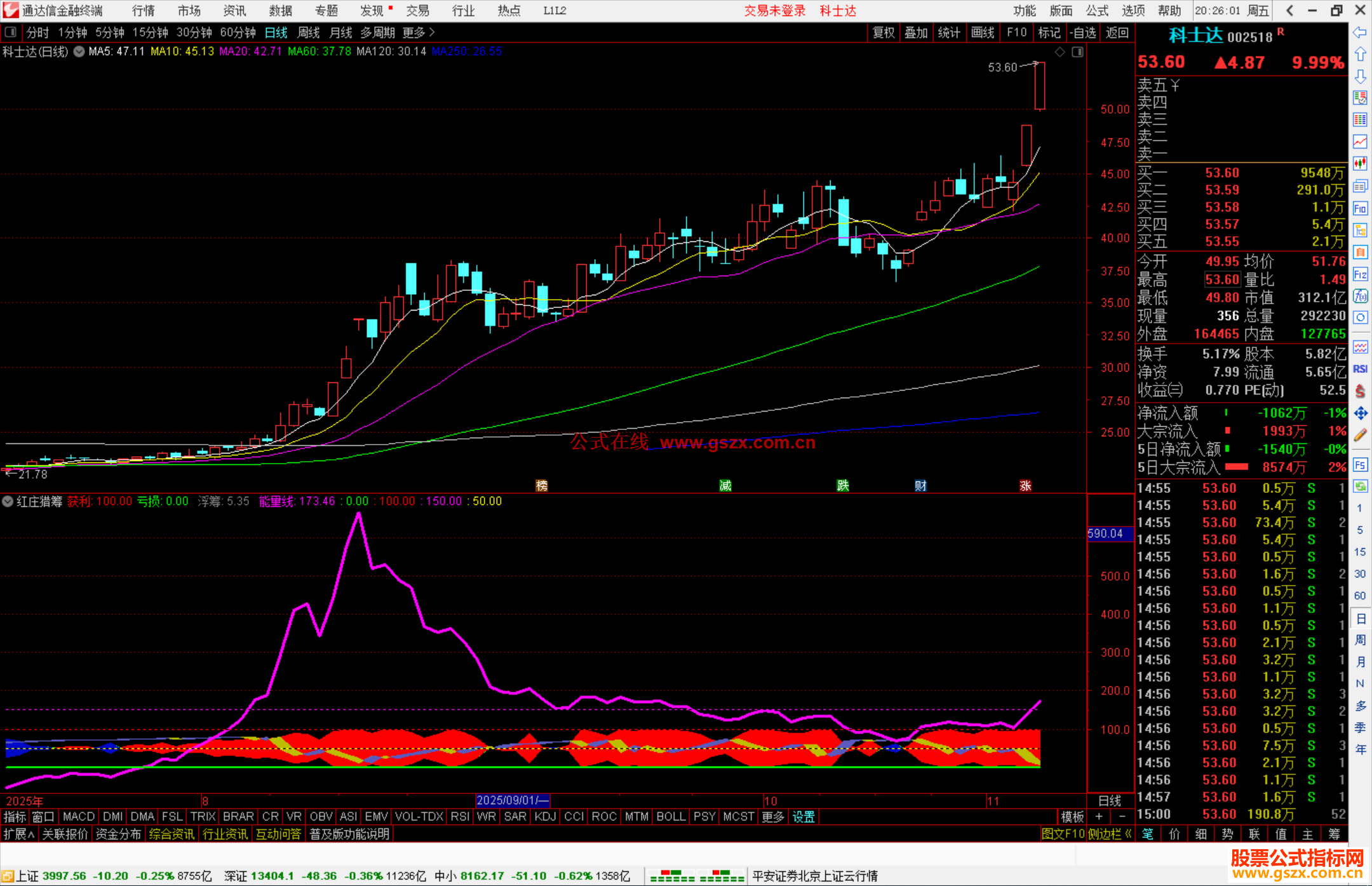Click the MACD indicator button

point(79,817)
